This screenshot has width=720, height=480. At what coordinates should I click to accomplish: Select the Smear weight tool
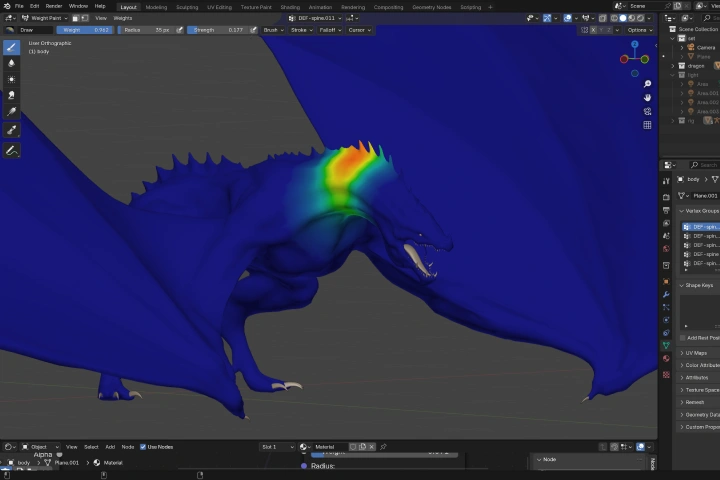11,95
